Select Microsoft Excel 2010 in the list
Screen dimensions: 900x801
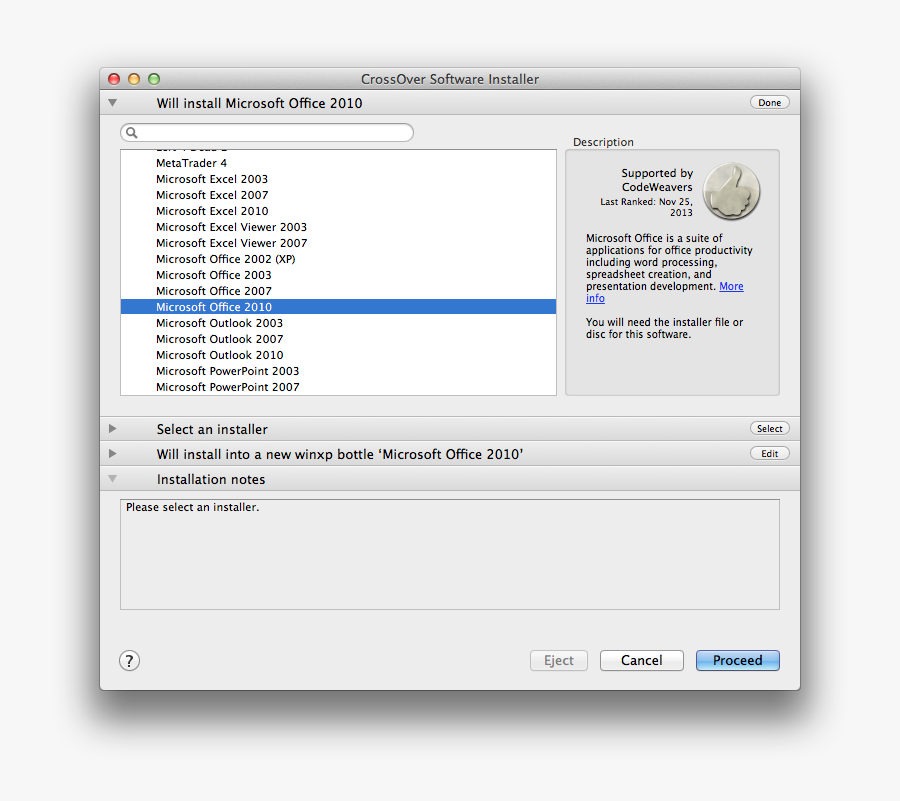(x=339, y=211)
